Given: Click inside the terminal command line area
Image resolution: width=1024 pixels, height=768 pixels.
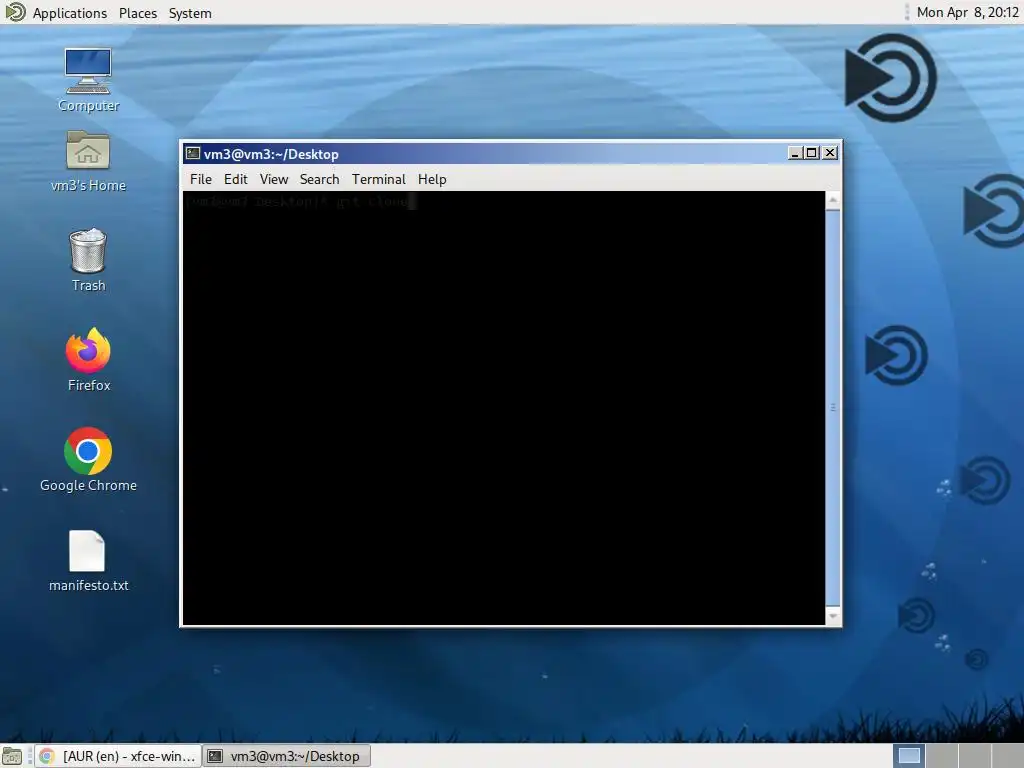Looking at the screenshot, I should tap(504, 408).
